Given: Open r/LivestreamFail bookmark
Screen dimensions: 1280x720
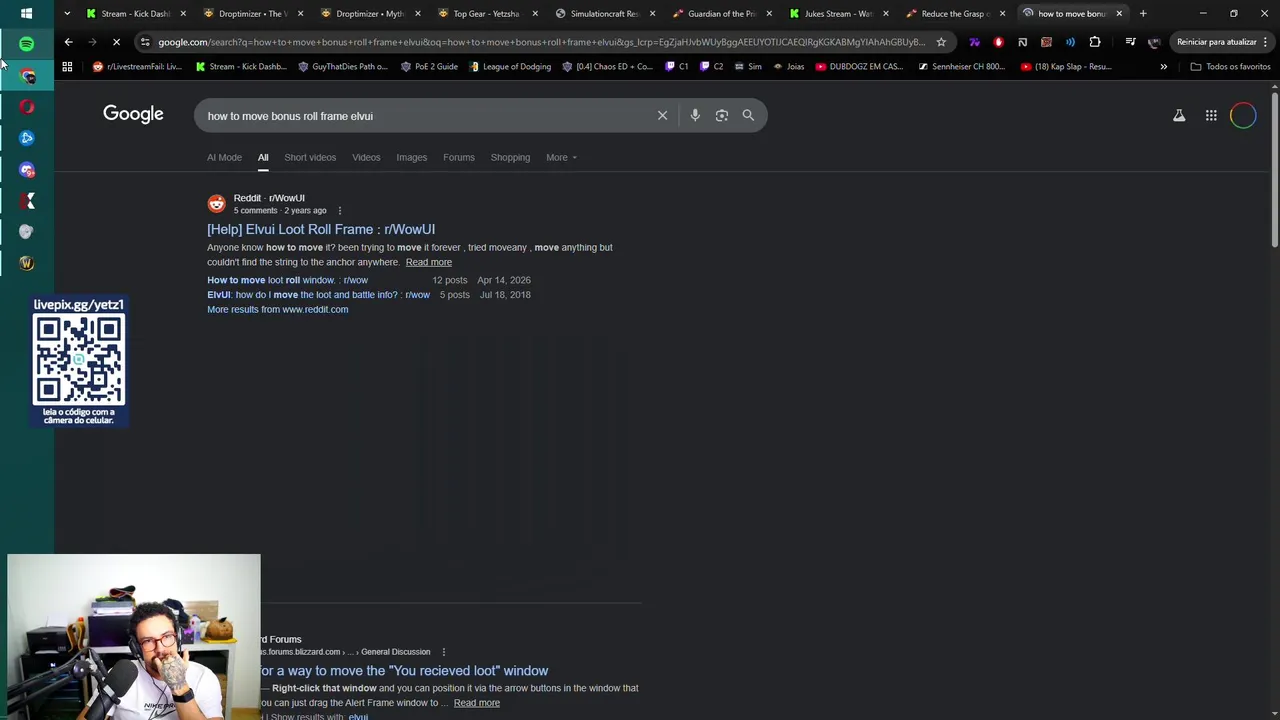Looking at the screenshot, I should click(x=137, y=66).
